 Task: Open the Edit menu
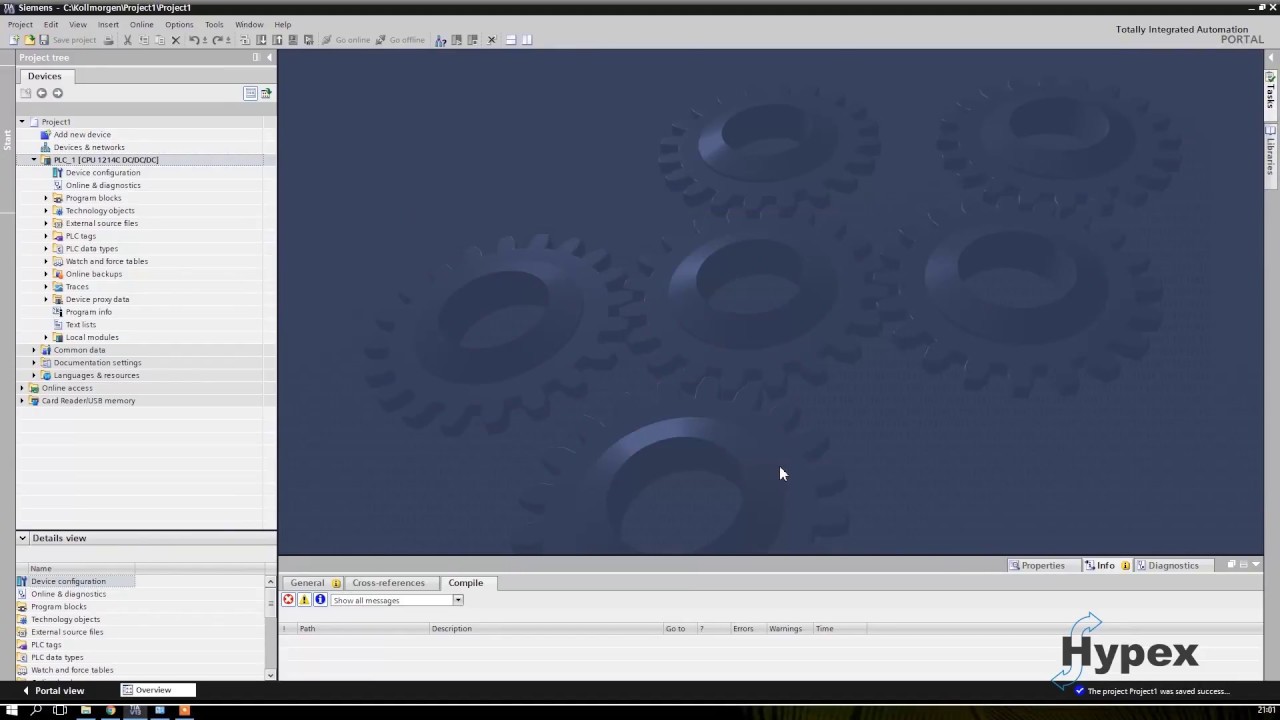(51, 24)
